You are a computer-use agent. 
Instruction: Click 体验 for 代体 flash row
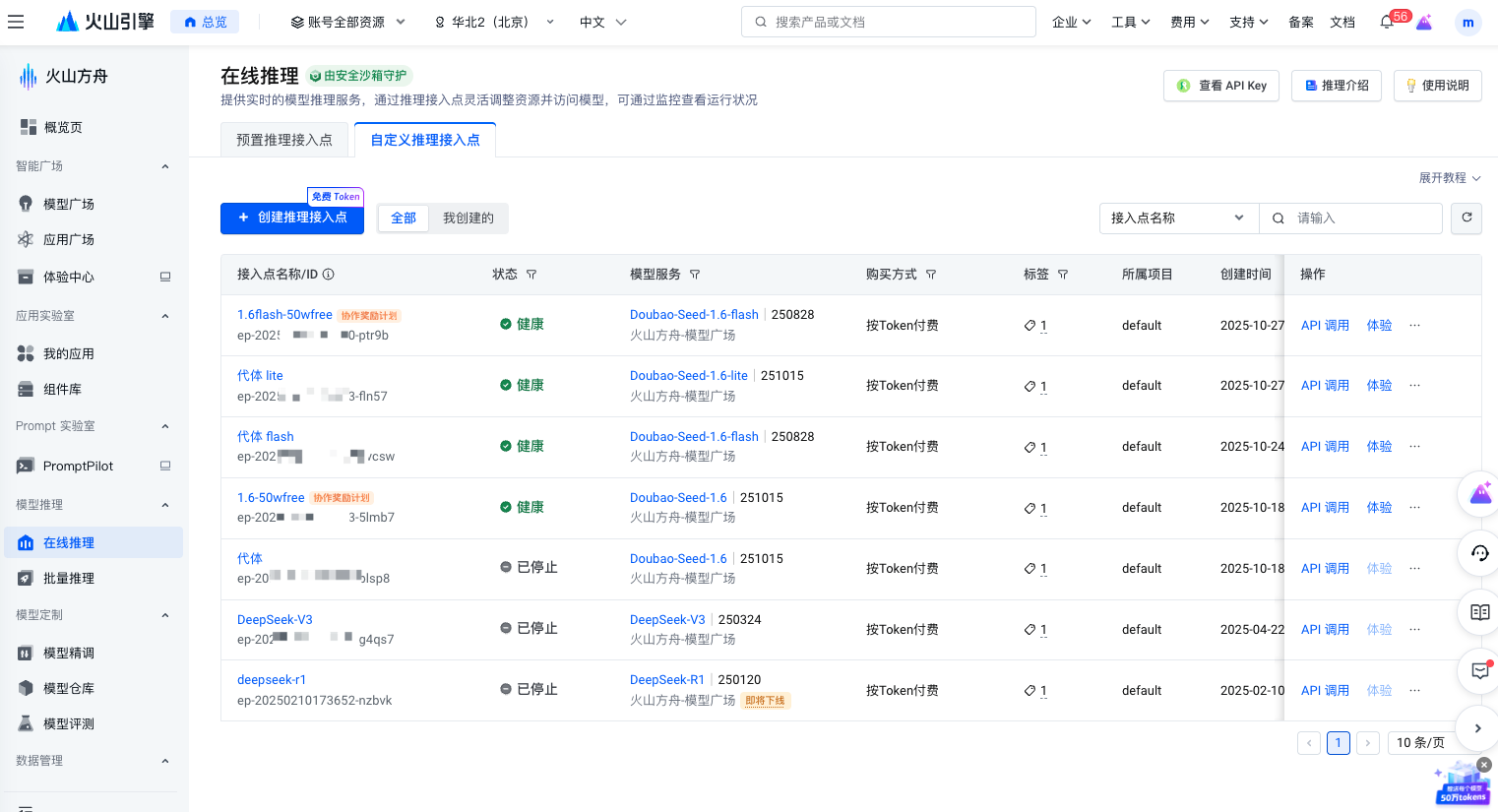[1379, 447]
